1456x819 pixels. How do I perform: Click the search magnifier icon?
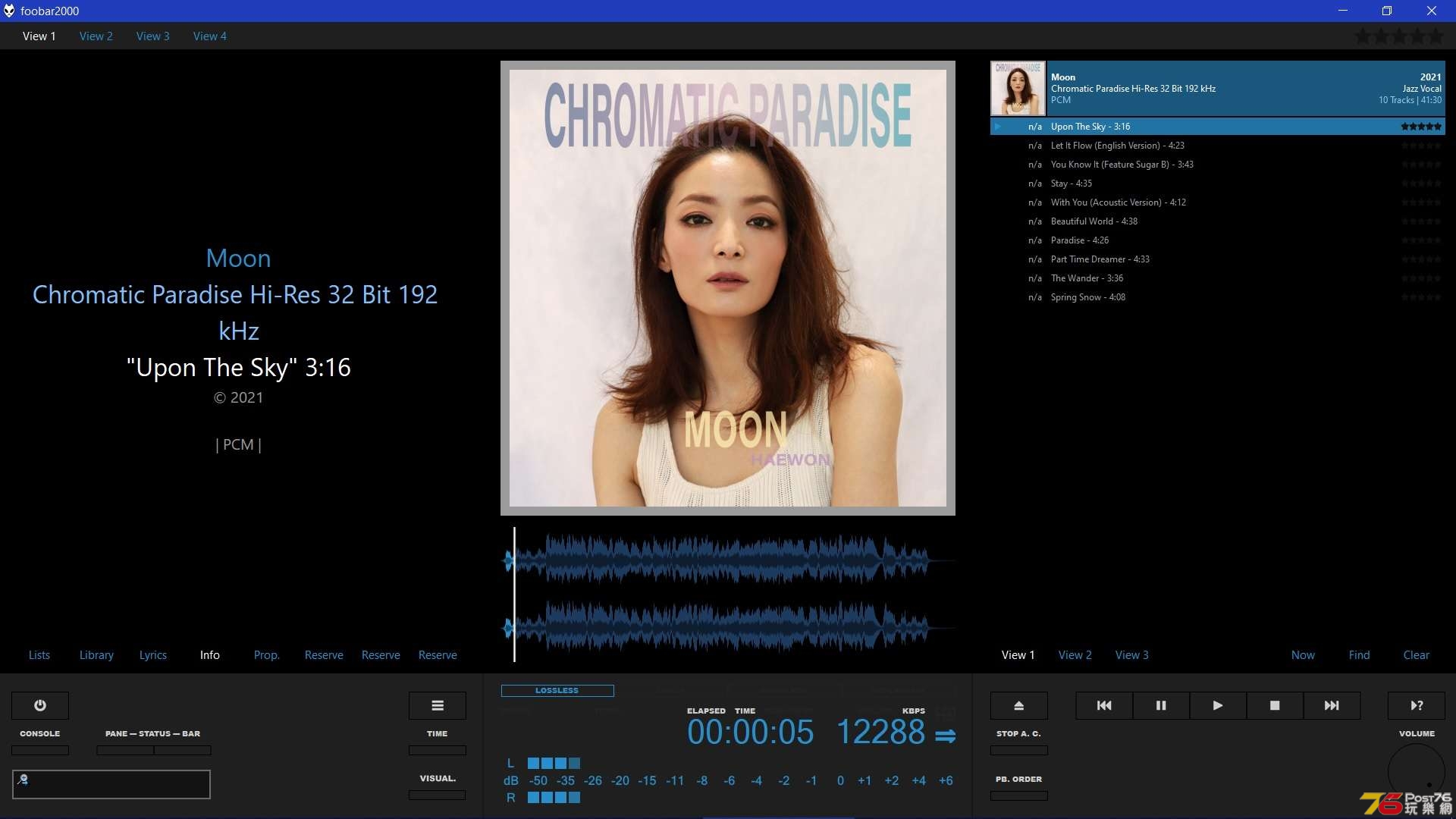tap(23, 779)
